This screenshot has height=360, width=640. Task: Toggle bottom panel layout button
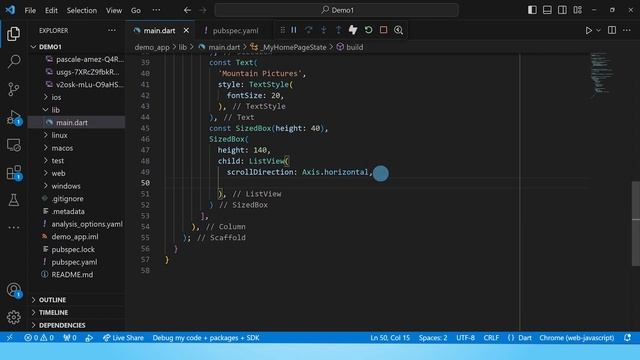547,10
